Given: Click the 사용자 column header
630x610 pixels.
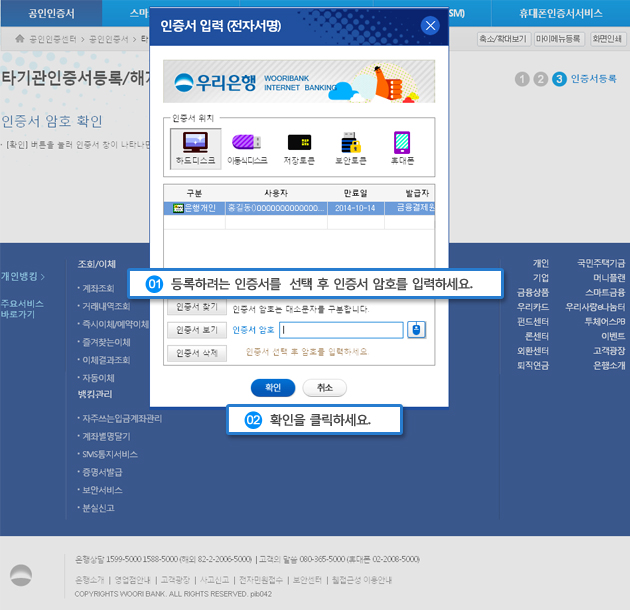Looking at the screenshot, I should point(276,193).
